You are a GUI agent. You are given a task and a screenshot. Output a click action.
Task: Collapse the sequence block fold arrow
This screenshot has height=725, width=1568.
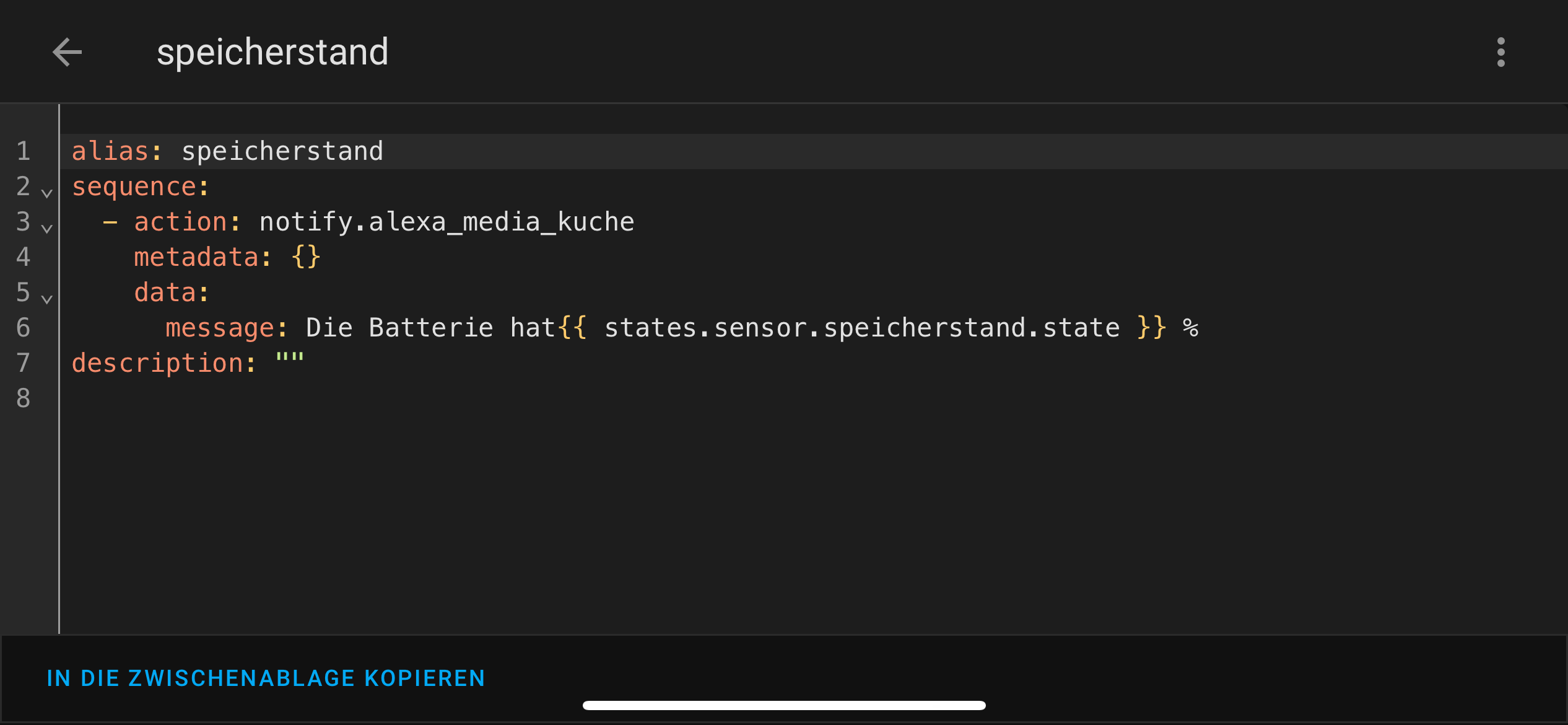[x=46, y=193]
